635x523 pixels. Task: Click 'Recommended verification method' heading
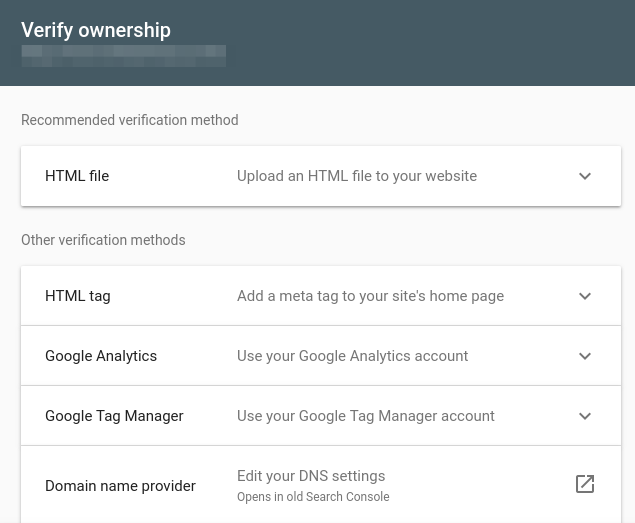pos(129,120)
